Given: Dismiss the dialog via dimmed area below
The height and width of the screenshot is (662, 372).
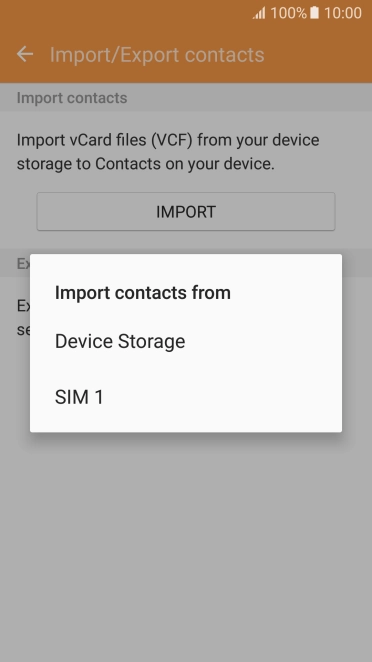Looking at the screenshot, I should [x=186, y=545].
